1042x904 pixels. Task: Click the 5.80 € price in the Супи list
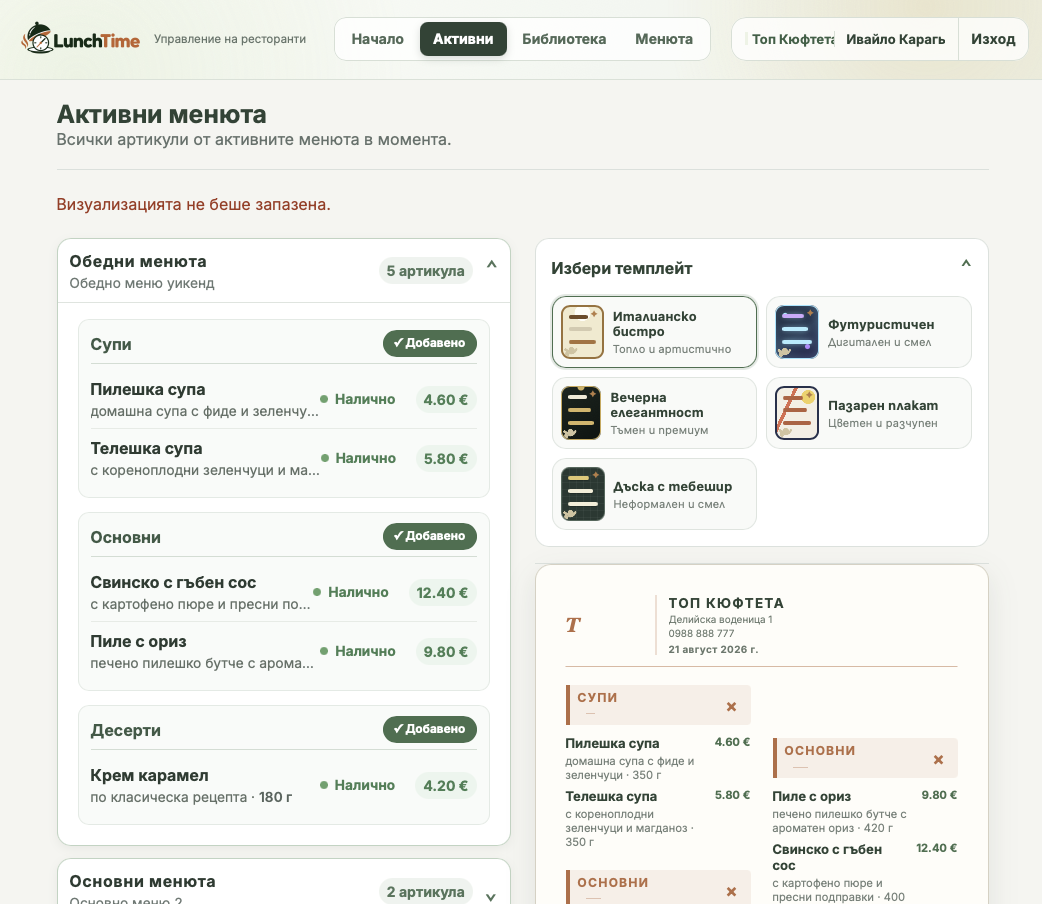point(445,459)
